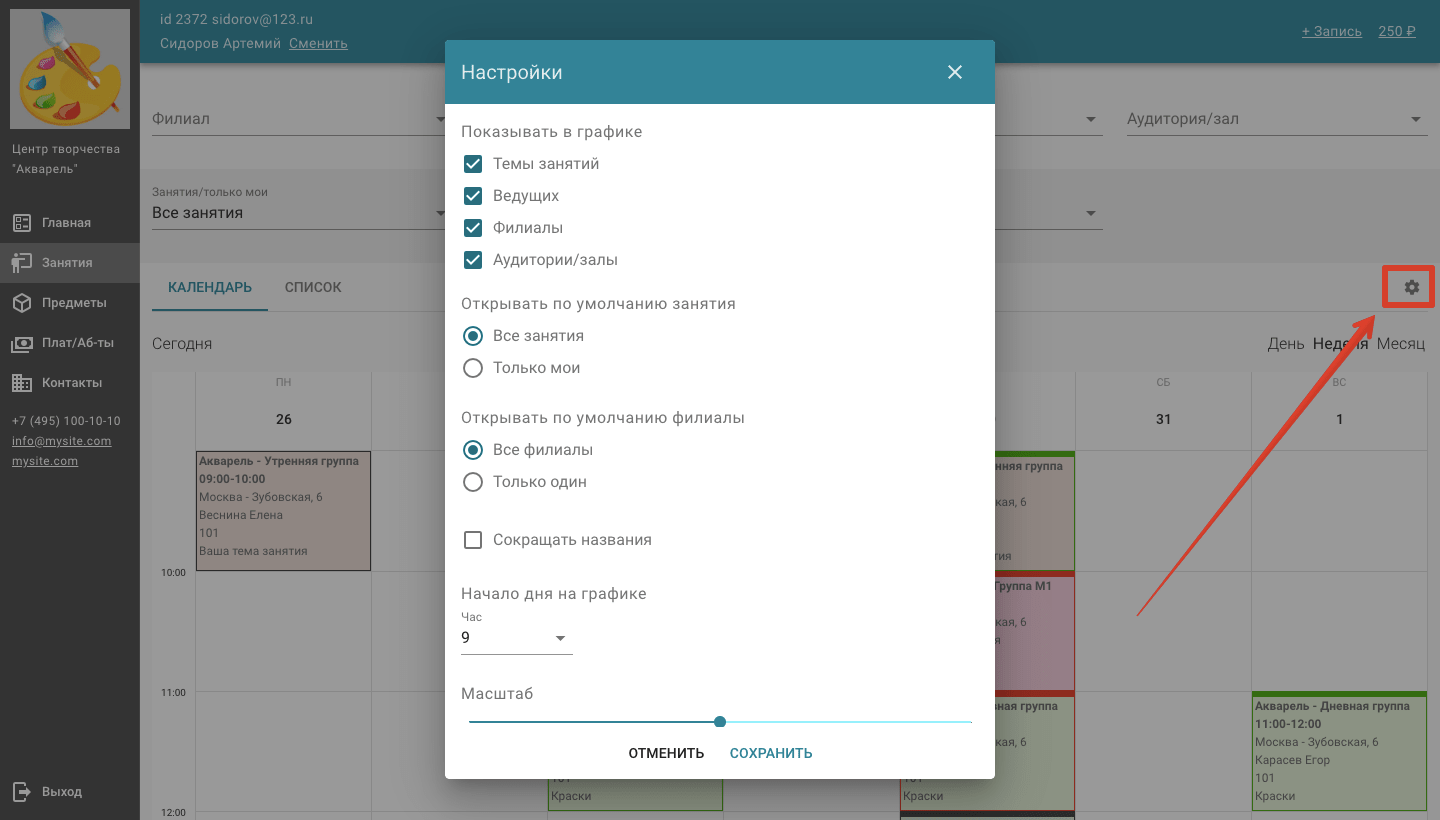Open the gear settings icon
Screen dimensions: 1440x820
click(x=1411, y=288)
